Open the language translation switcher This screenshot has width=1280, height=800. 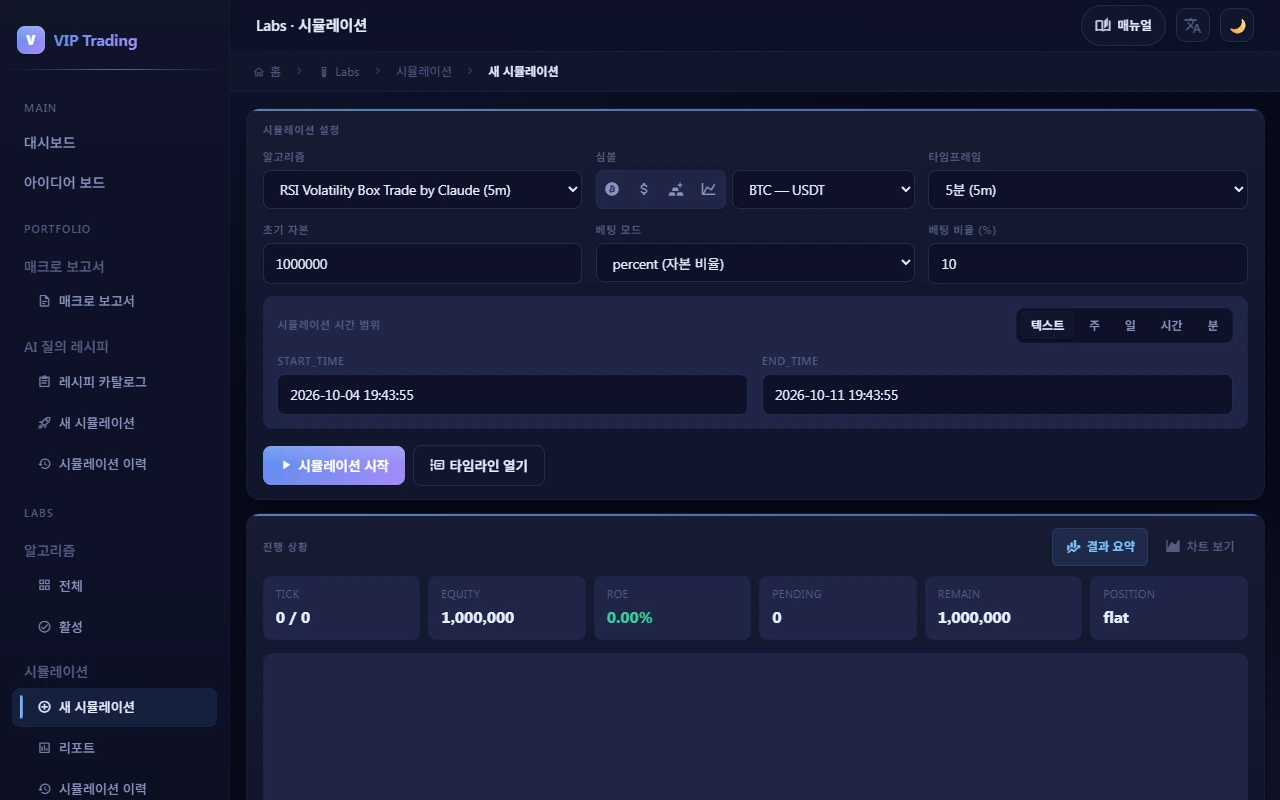(1193, 26)
